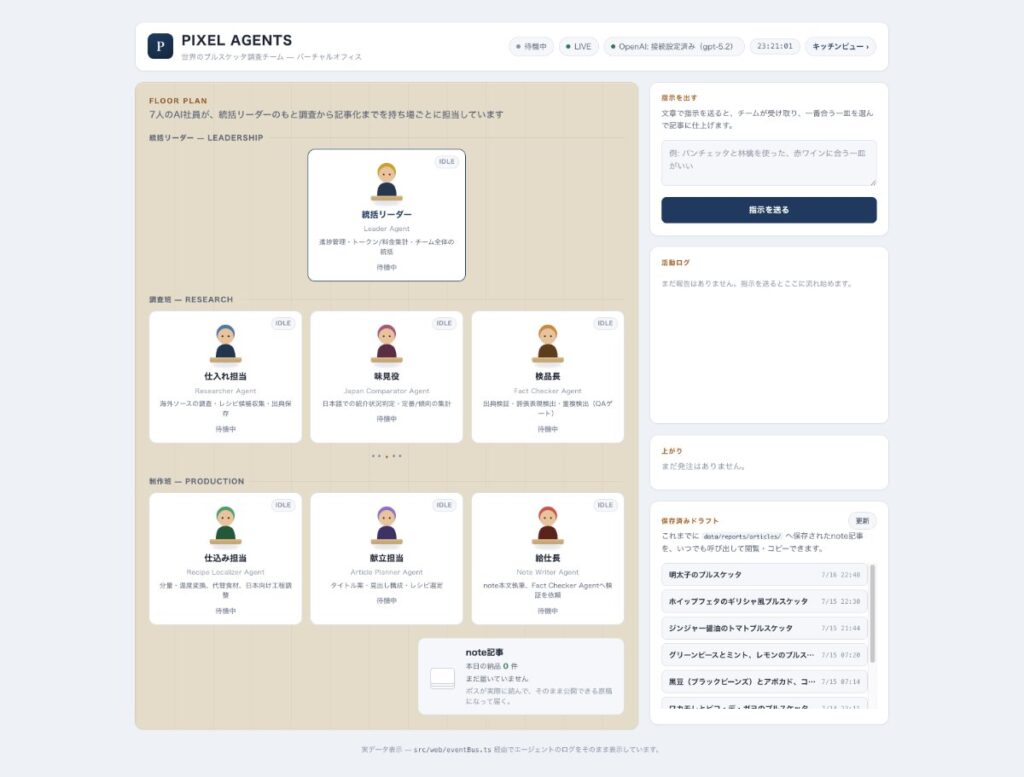Click the saved drafts list scrollbar
This screenshot has width=1024, height=777.
point(872,614)
